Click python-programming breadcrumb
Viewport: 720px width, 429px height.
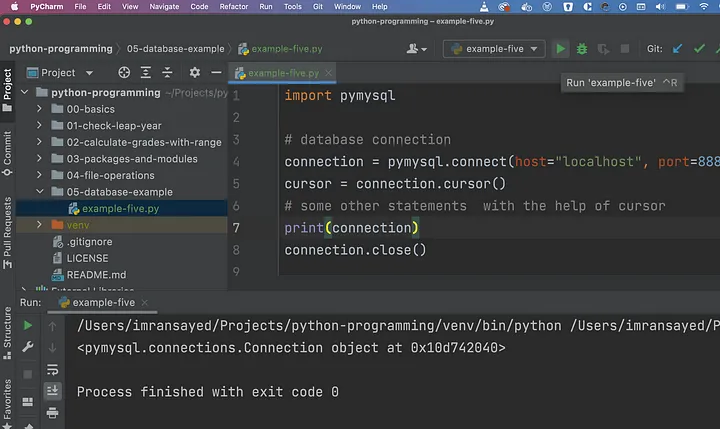point(61,49)
